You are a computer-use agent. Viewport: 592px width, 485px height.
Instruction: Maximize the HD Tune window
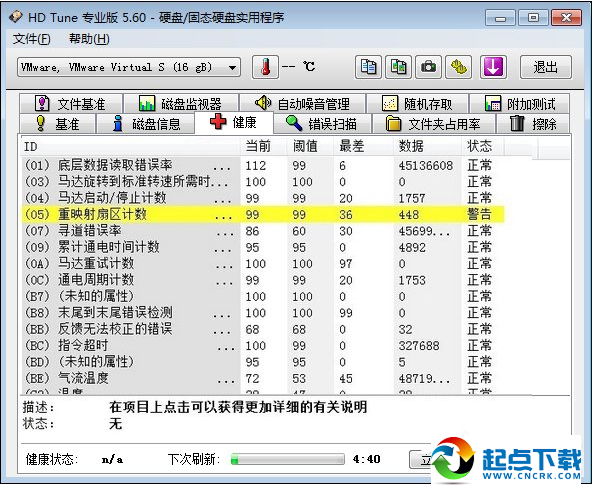533,17
